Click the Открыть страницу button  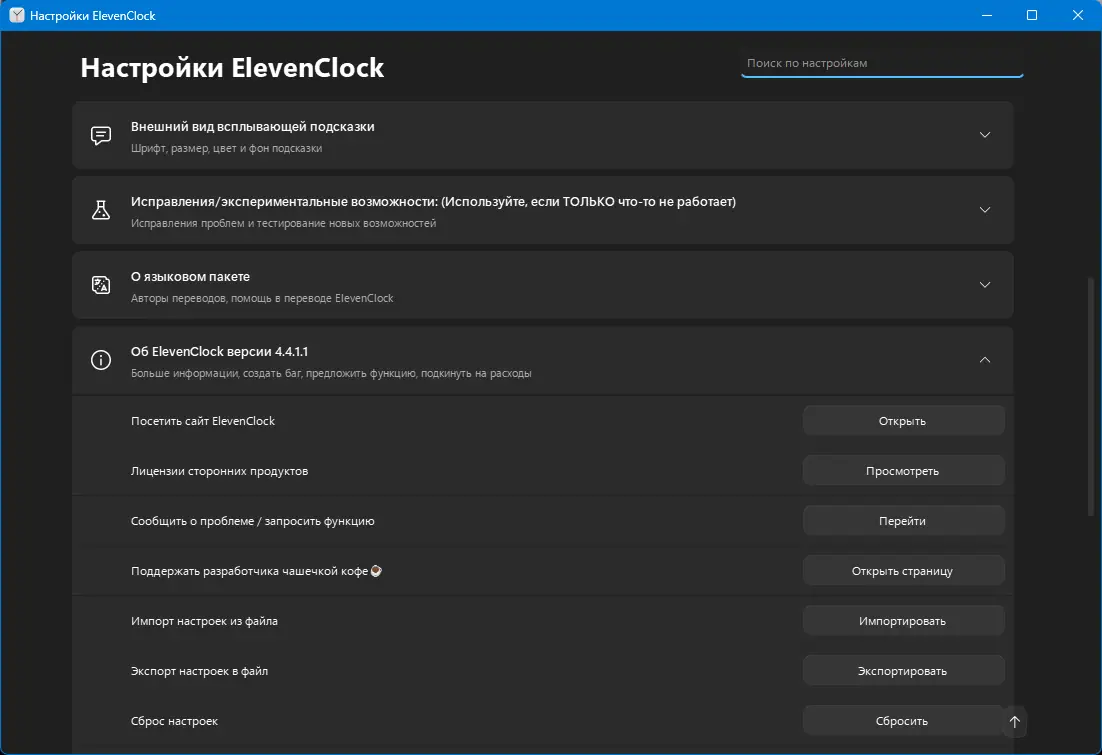point(903,571)
